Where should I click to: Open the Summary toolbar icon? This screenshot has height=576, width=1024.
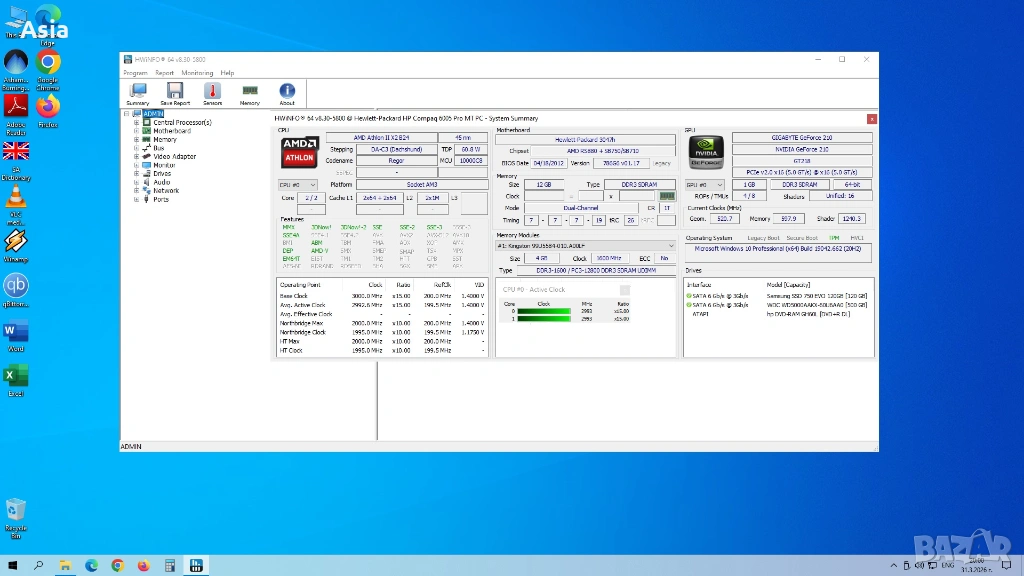point(138,93)
